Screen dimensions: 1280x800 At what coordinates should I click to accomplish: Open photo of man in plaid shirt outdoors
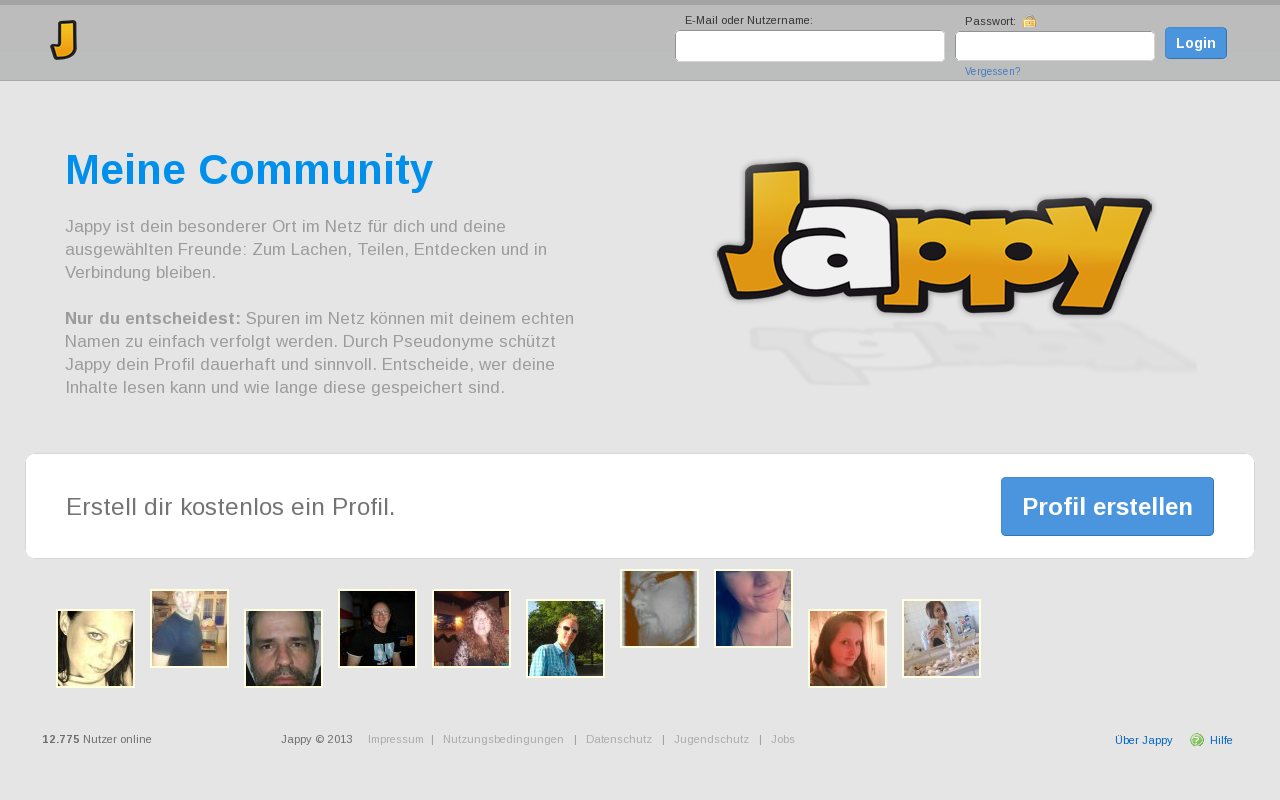pyautogui.click(x=565, y=638)
